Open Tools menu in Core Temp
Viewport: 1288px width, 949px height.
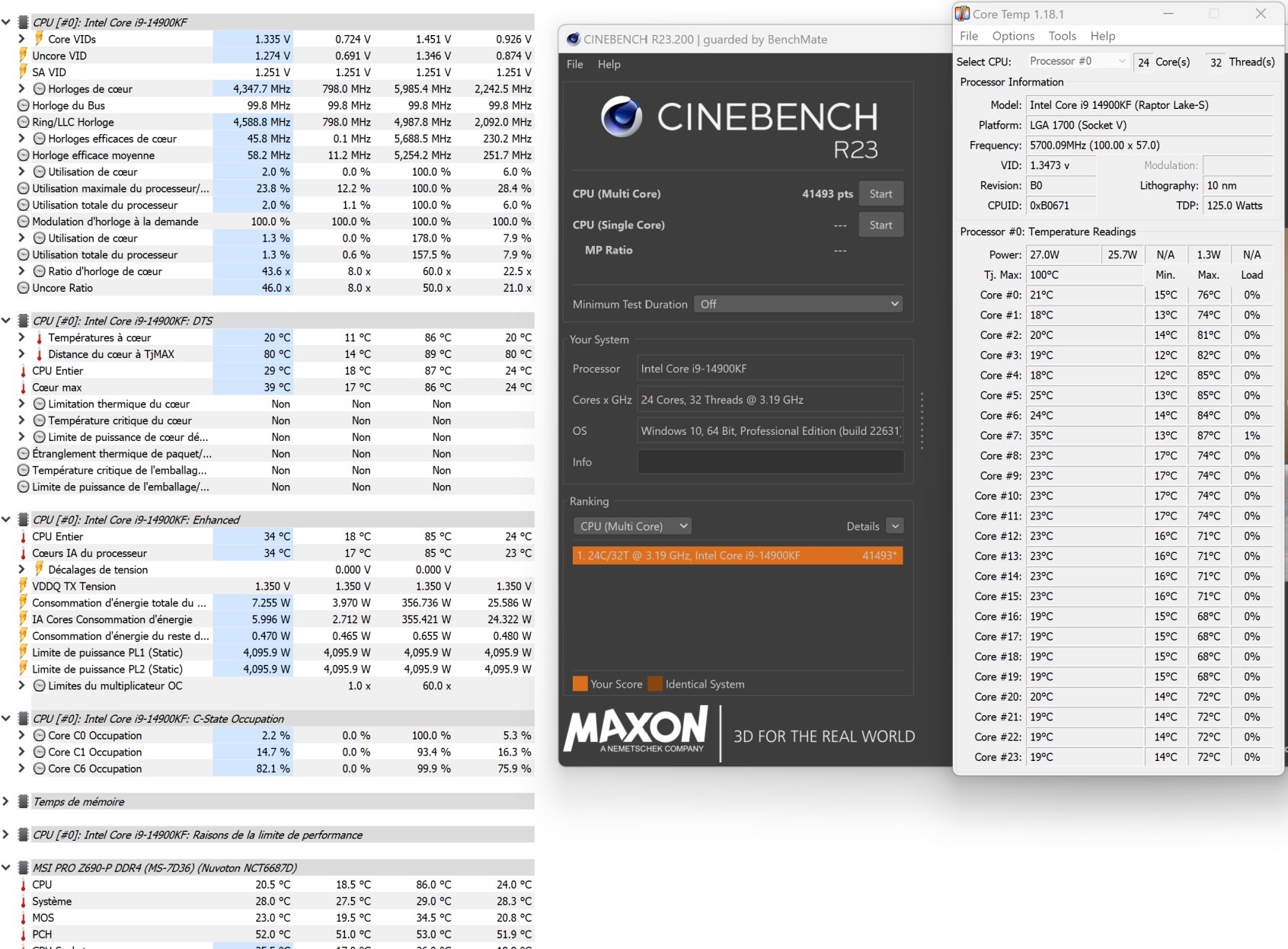(1063, 36)
